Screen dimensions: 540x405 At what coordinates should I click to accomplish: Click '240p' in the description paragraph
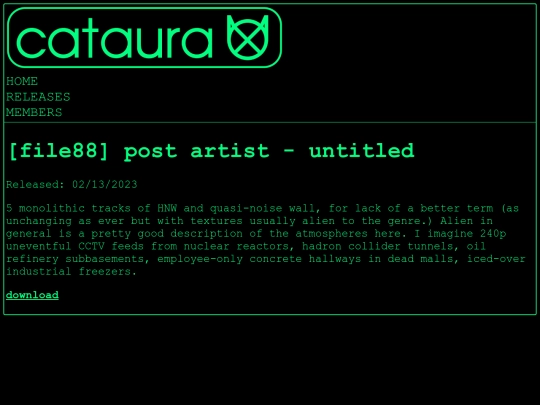493,234
